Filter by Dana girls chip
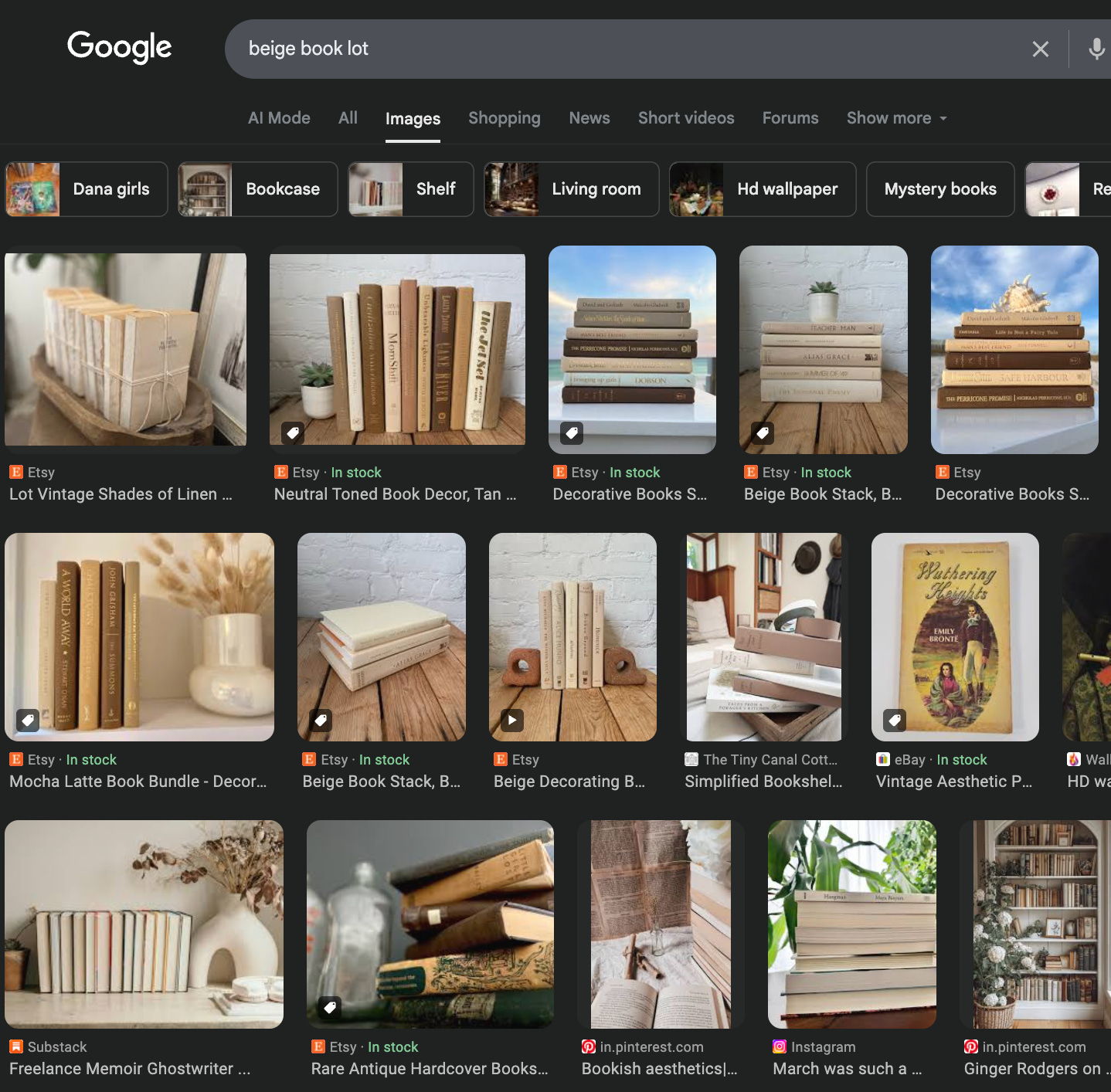 [87, 189]
